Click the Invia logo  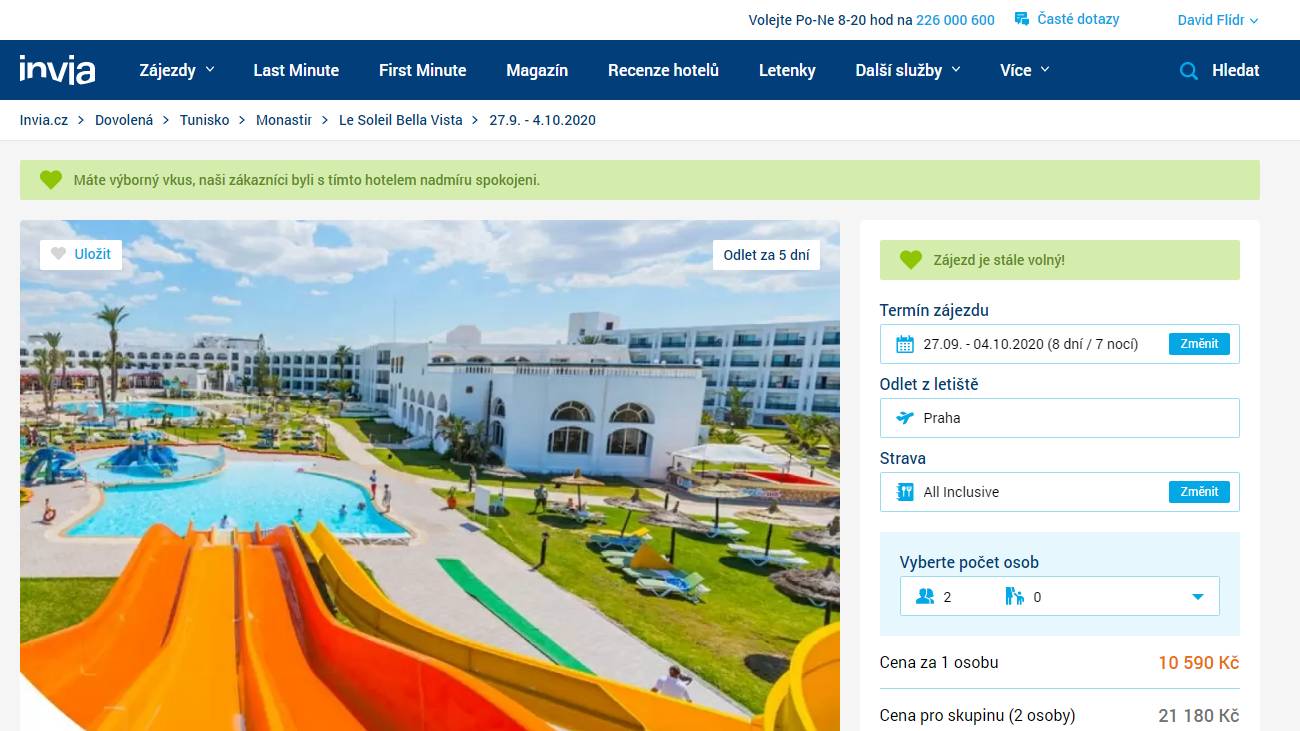click(x=57, y=70)
